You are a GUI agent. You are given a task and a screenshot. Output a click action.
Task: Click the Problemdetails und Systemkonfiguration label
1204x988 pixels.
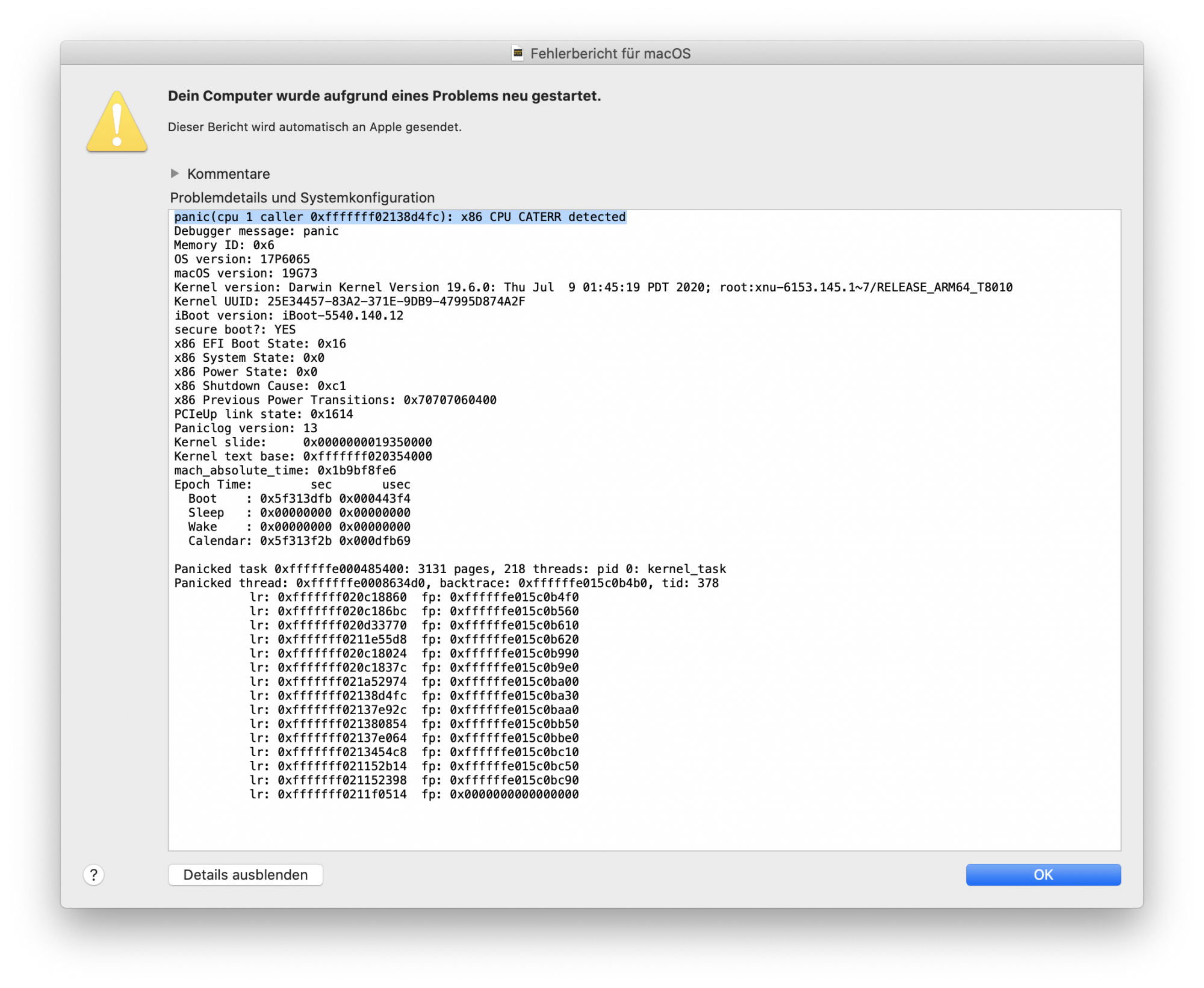tap(302, 197)
